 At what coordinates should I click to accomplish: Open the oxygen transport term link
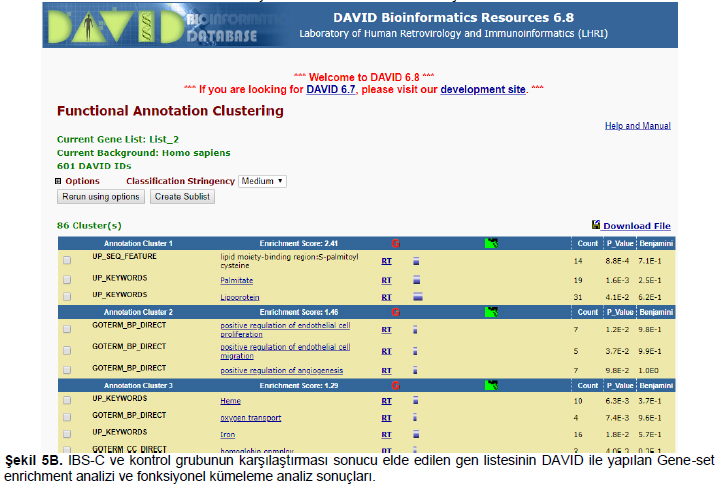(x=251, y=418)
